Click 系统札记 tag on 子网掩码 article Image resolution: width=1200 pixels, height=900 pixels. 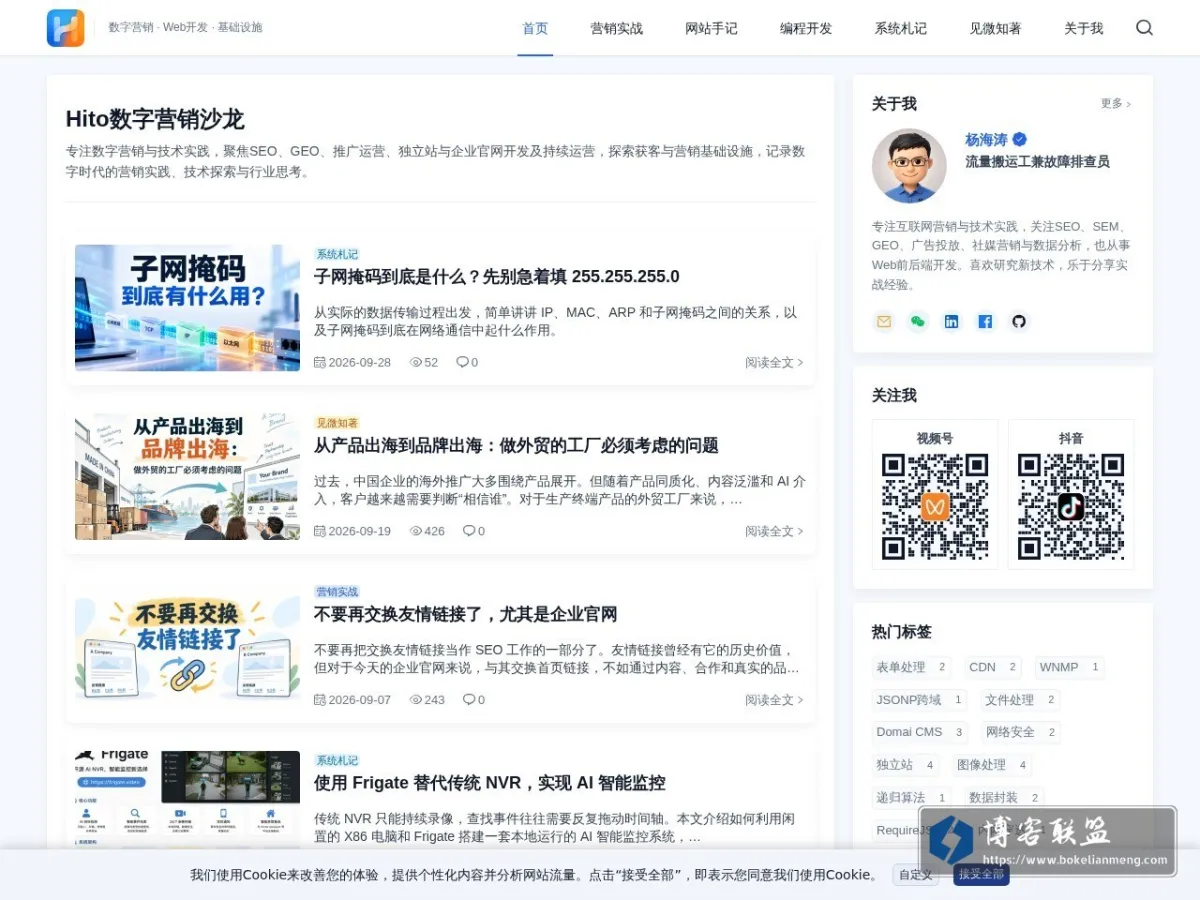click(337, 254)
